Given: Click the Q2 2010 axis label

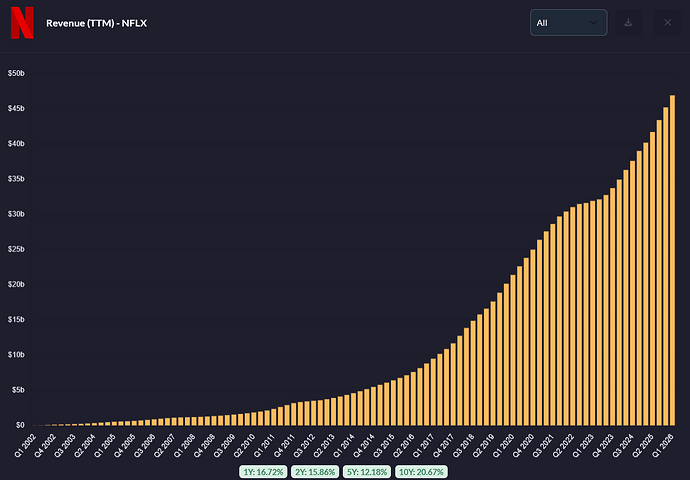Looking at the screenshot, I should 245,446.
